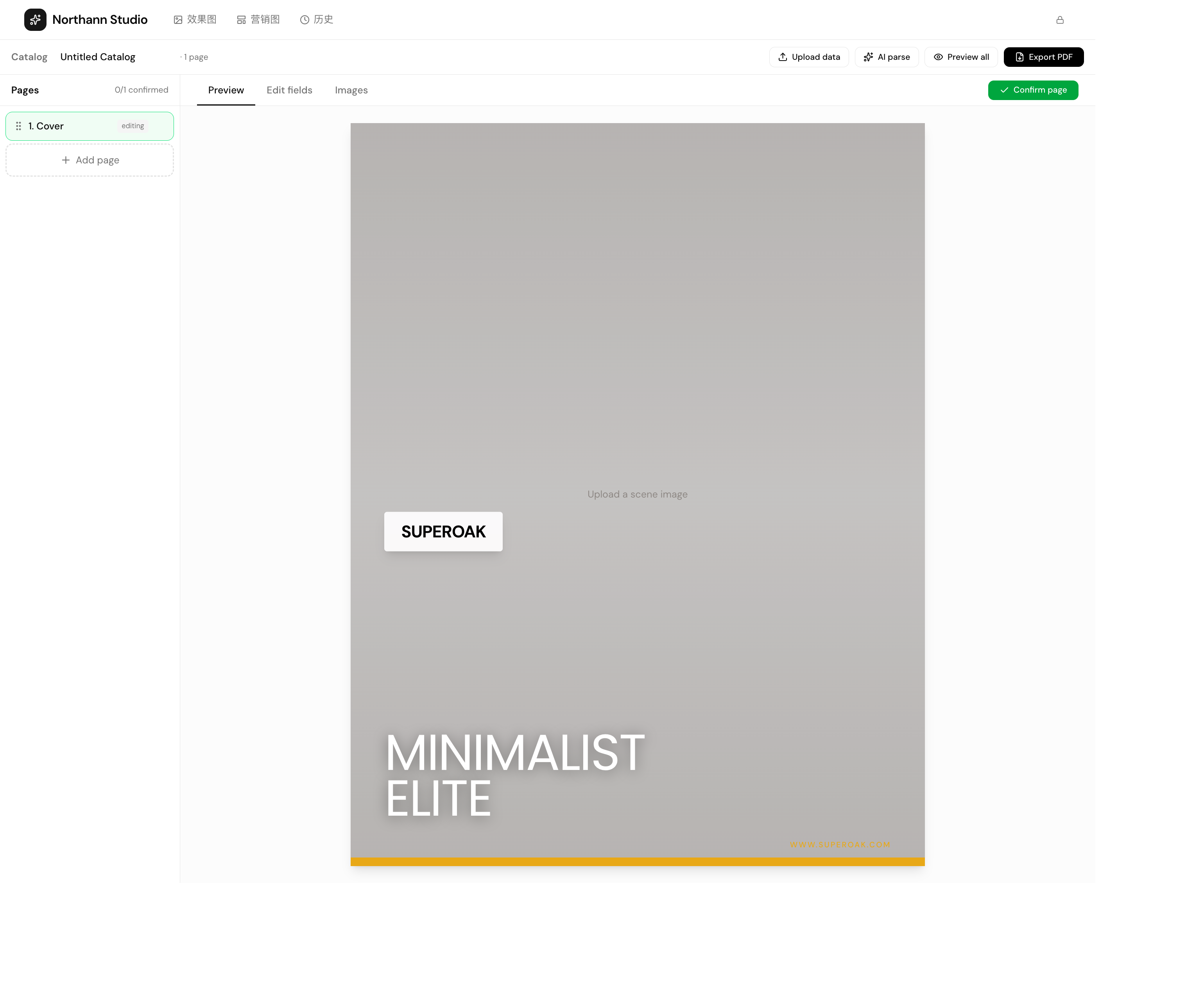
Task: Export the catalog as PDF
Action: click(1043, 57)
